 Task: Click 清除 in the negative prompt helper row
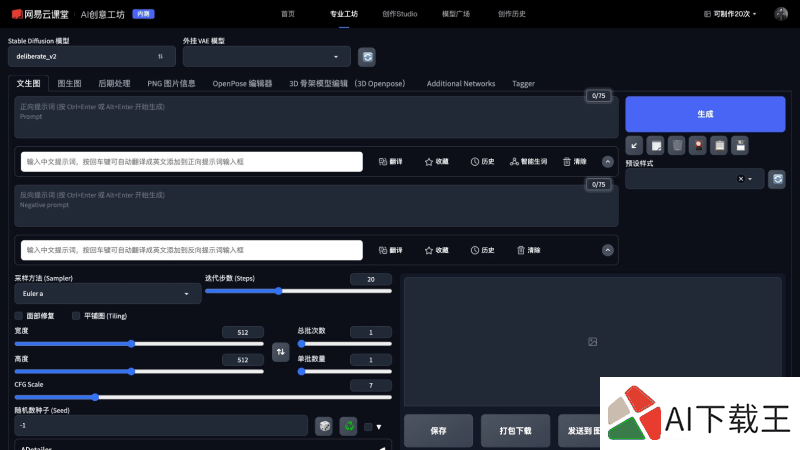pos(529,250)
